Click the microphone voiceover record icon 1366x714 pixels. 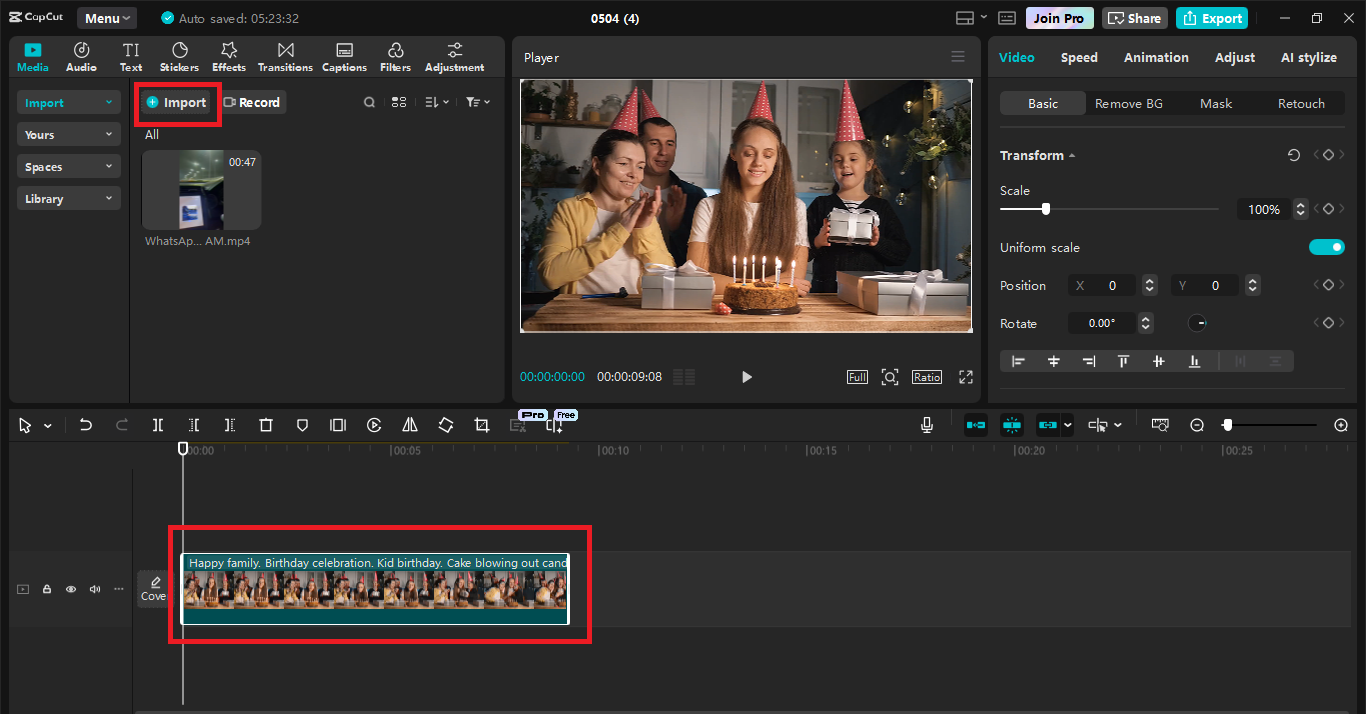927,425
